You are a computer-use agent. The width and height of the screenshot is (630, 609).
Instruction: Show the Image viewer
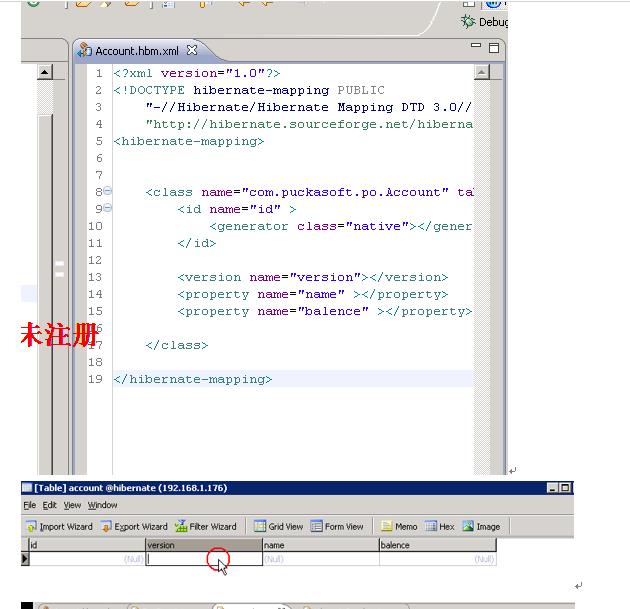pos(481,526)
